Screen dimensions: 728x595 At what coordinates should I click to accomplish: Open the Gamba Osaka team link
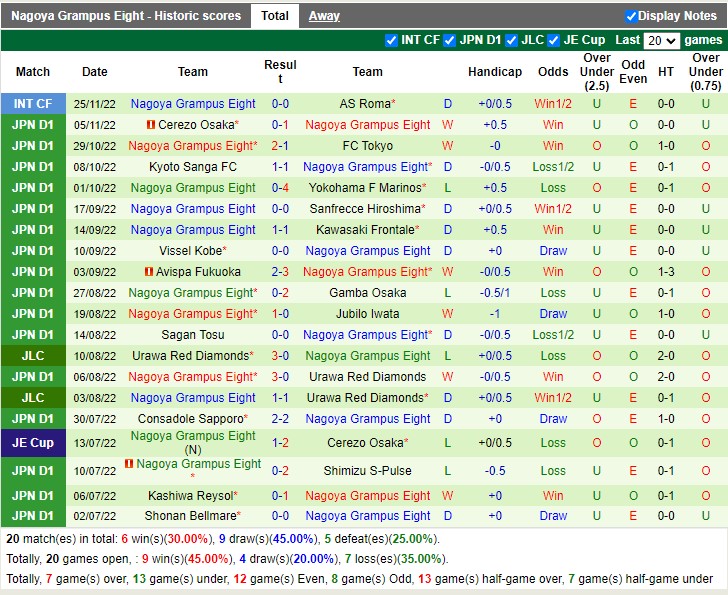(x=367, y=293)
